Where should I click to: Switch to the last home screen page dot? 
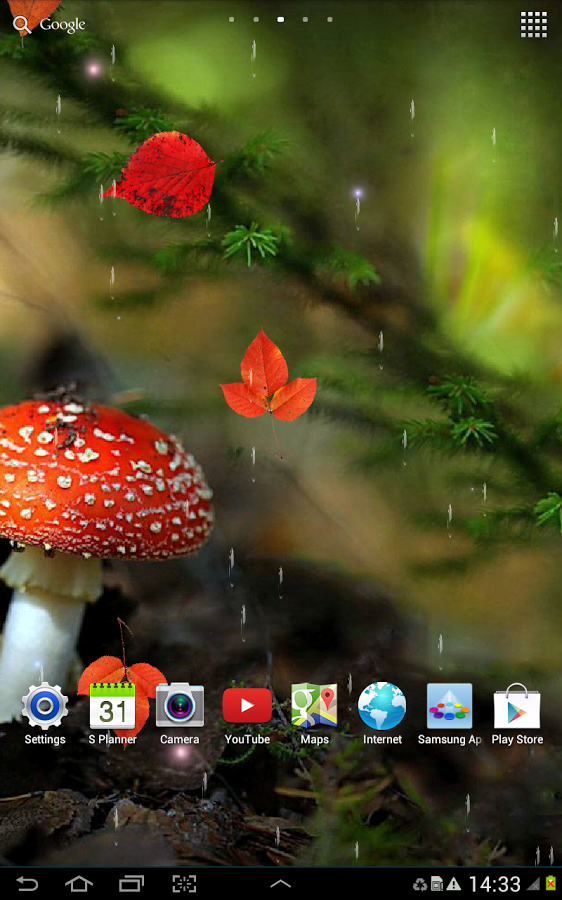point(330,20)
